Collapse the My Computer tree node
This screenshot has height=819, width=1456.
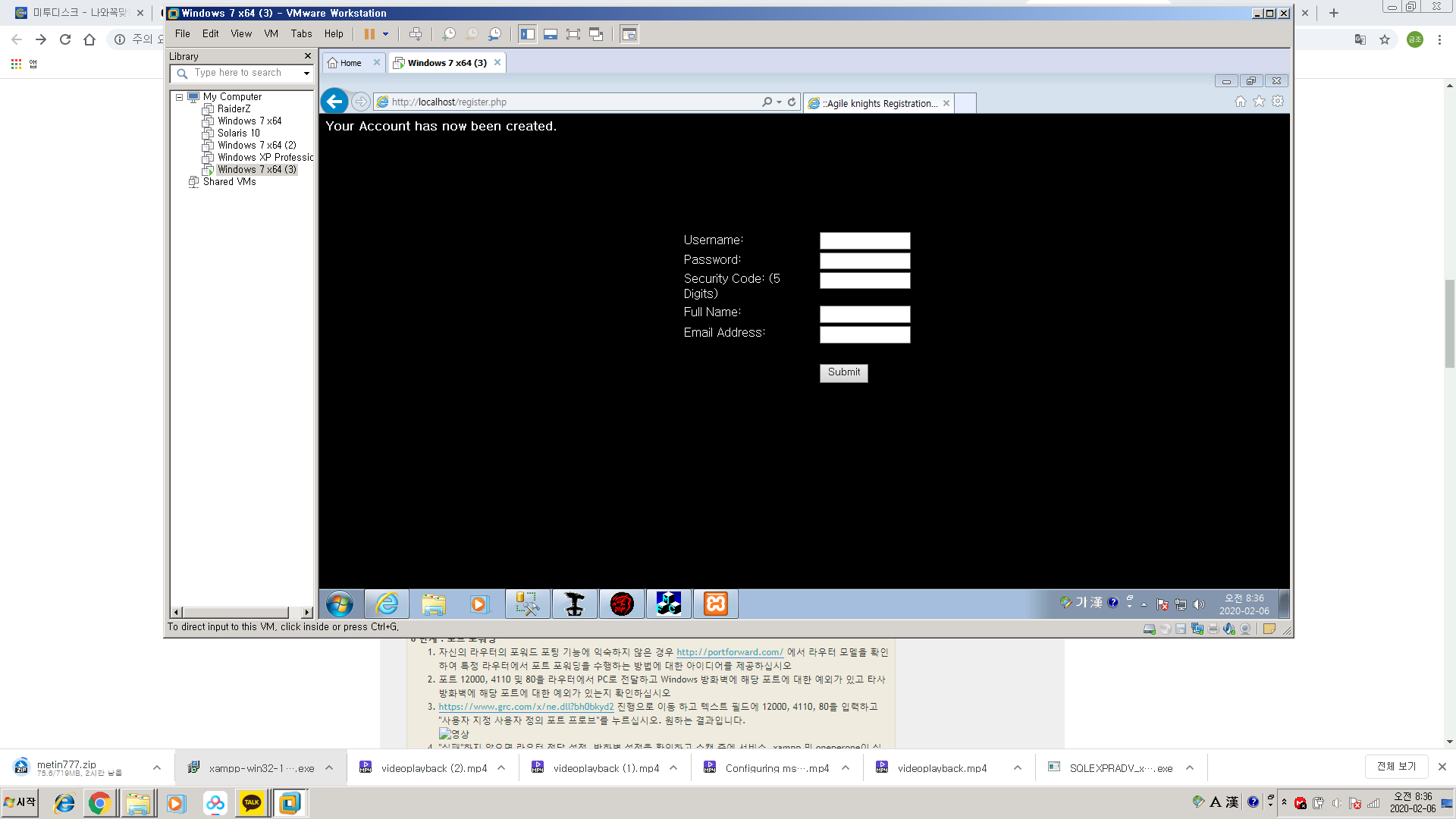coord(180,97)
